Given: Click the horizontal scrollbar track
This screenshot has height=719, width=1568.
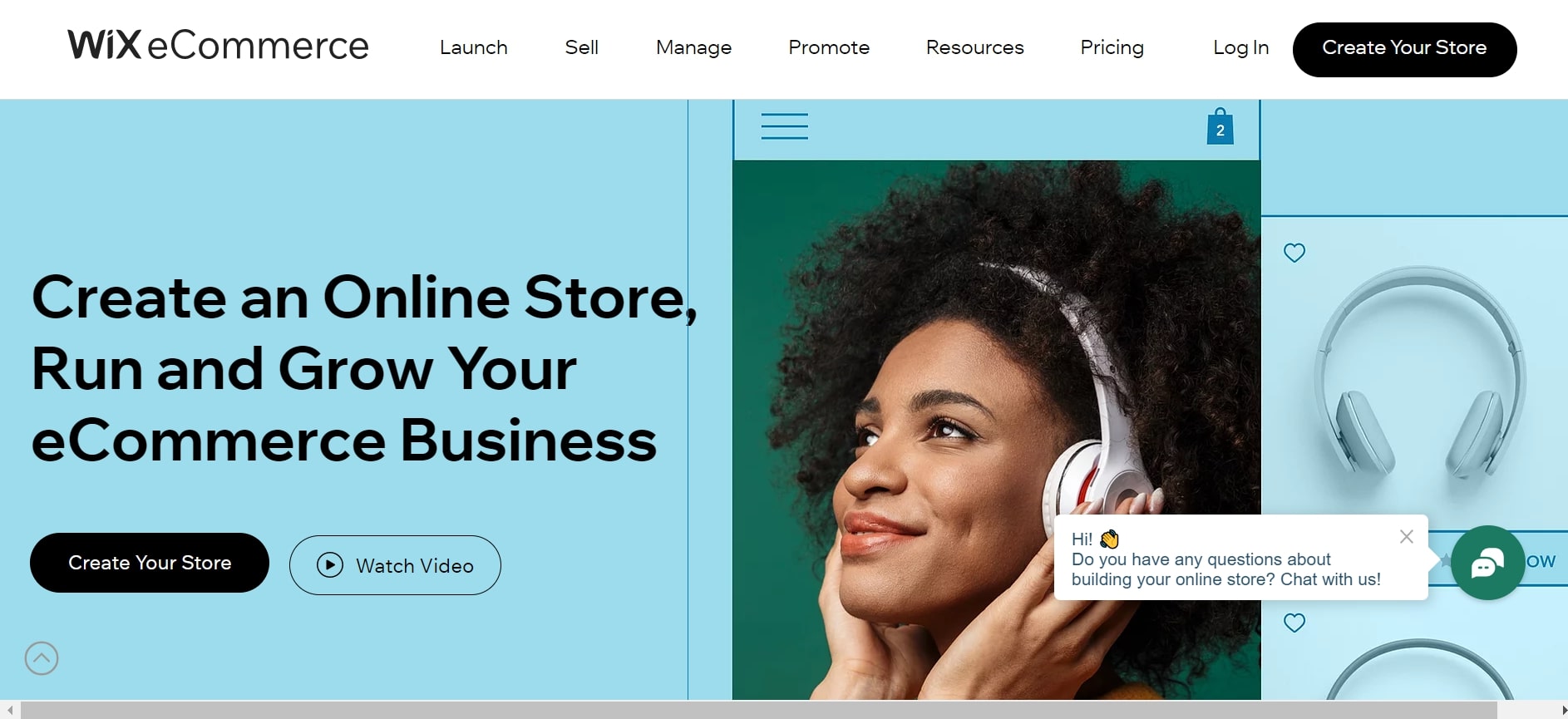Looking at the screenshot, I should click(x=758, y=710).
